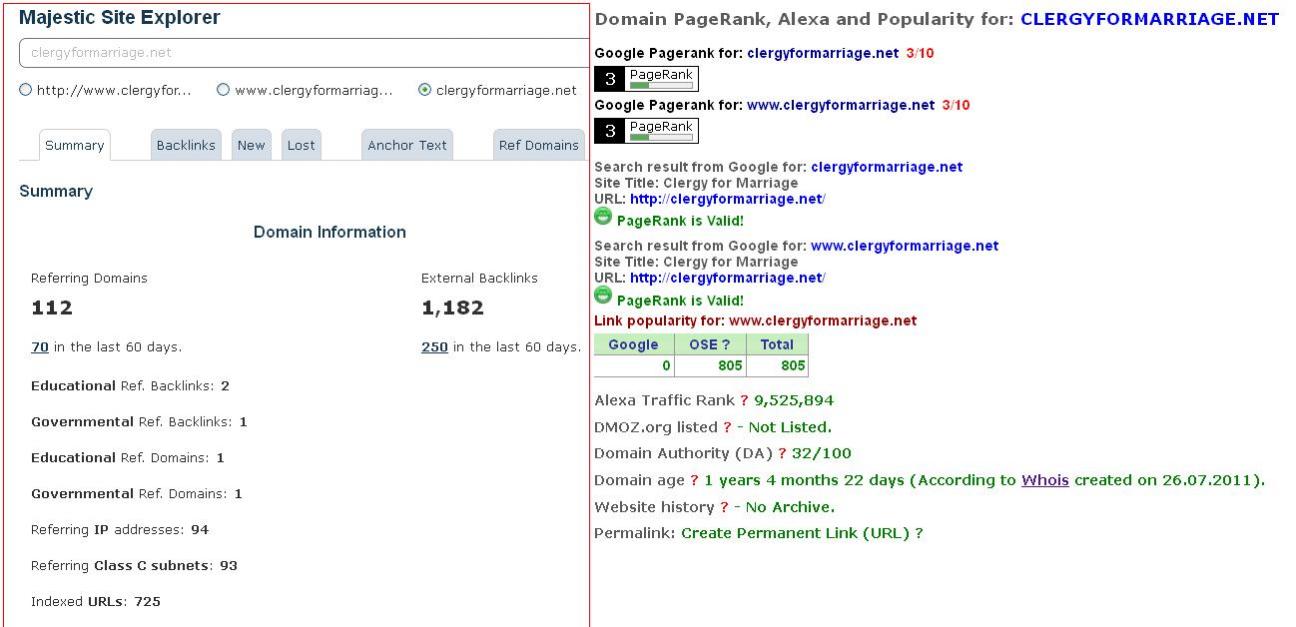Click the Google column header
1296x627 pixels.
pos(634,345)
